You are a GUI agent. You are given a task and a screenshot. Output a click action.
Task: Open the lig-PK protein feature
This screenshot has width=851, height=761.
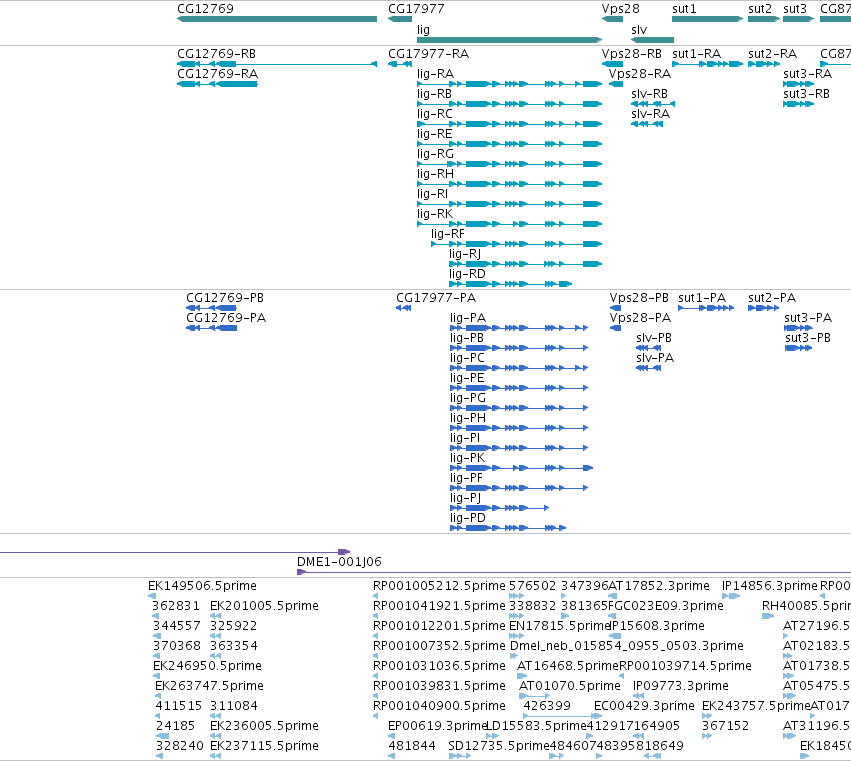pyautogui.click(x=522, y=468)
